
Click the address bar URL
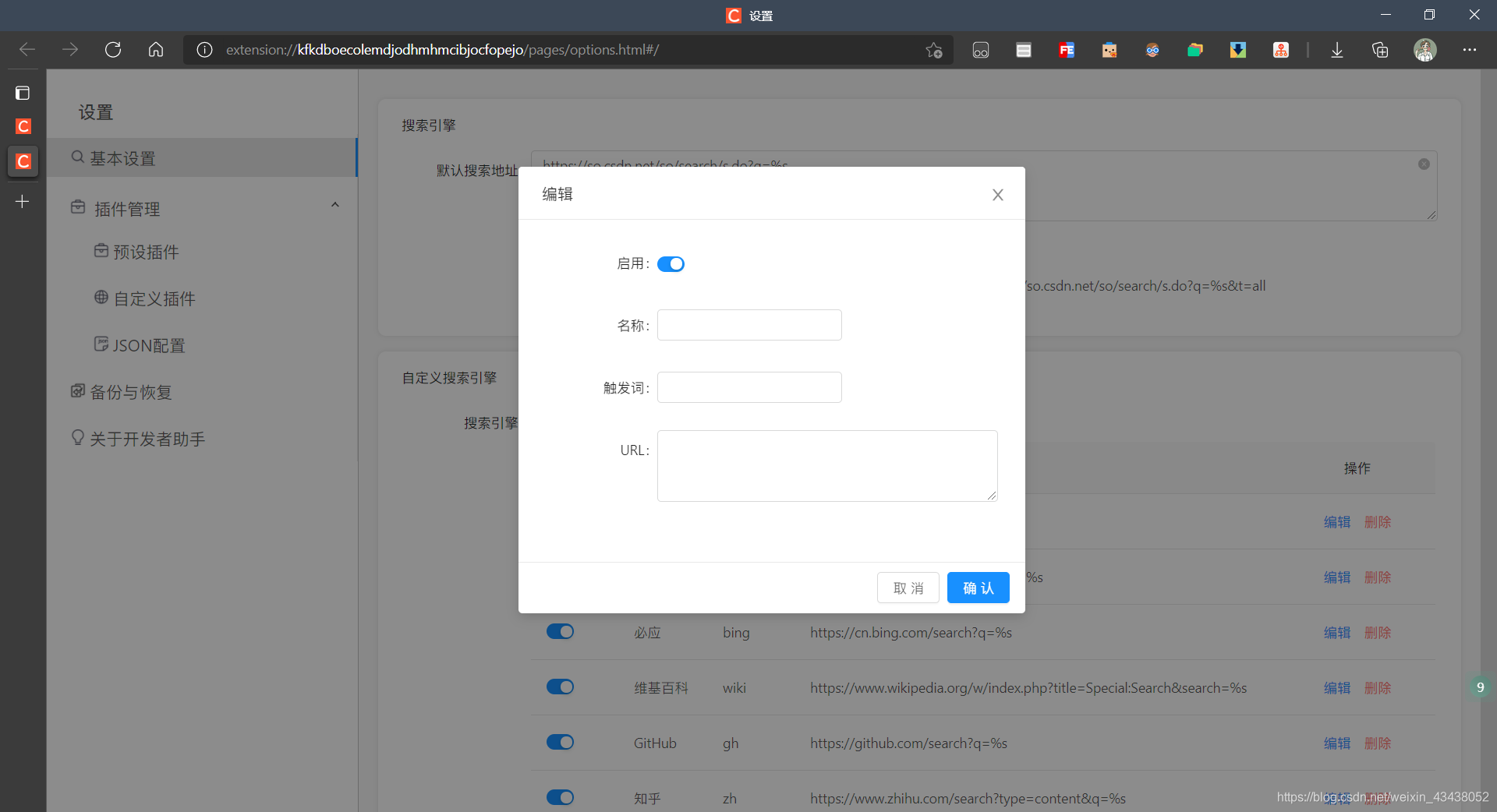442,50
